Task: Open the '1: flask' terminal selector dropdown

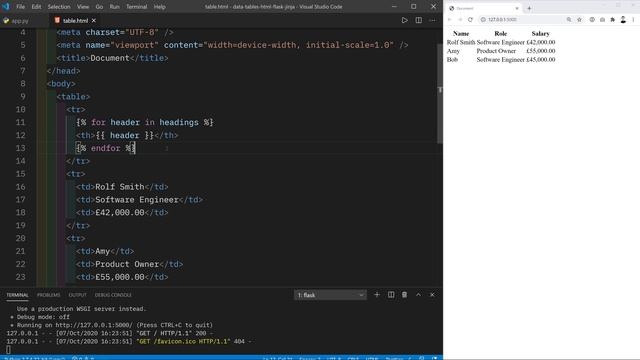Action: (330, 295)
